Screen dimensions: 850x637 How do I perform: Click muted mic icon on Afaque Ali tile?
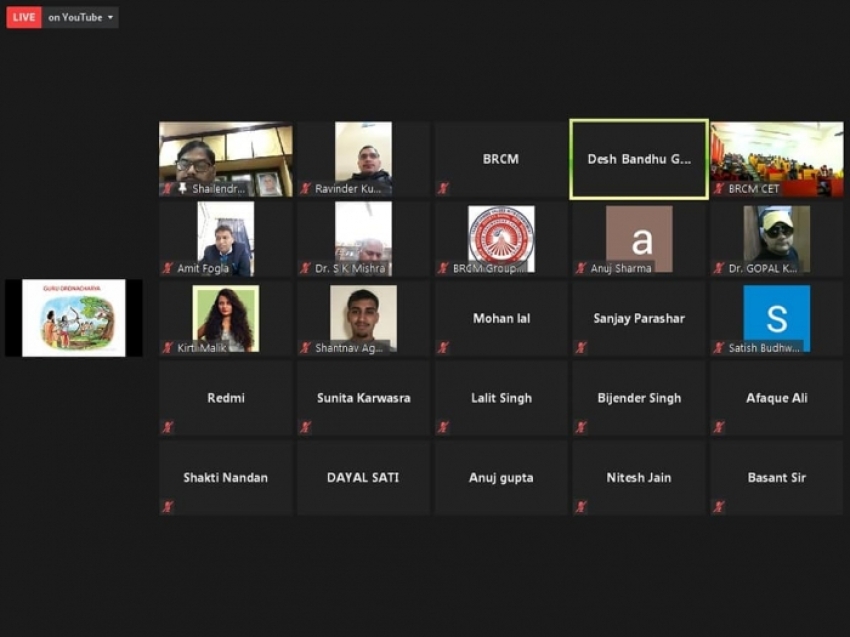click(x=718, y=427)
